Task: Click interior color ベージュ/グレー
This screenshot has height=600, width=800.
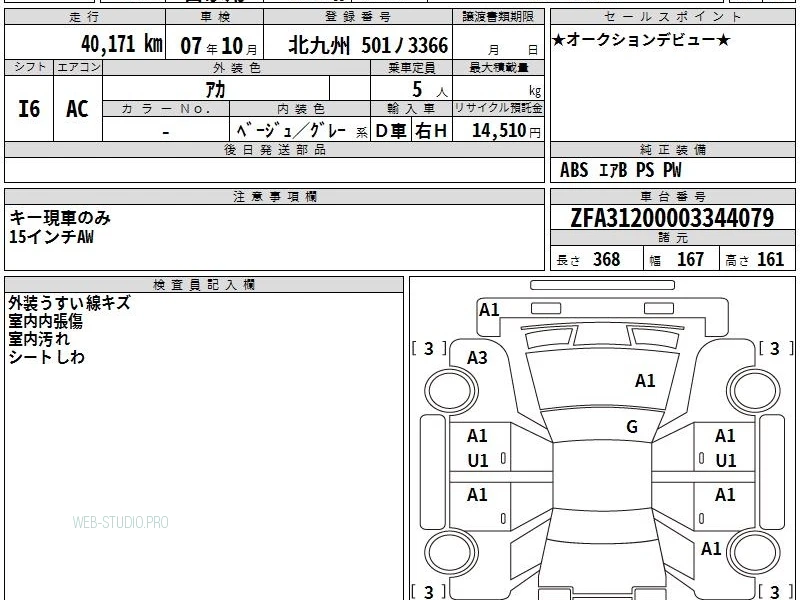Action: pos(291,131)
